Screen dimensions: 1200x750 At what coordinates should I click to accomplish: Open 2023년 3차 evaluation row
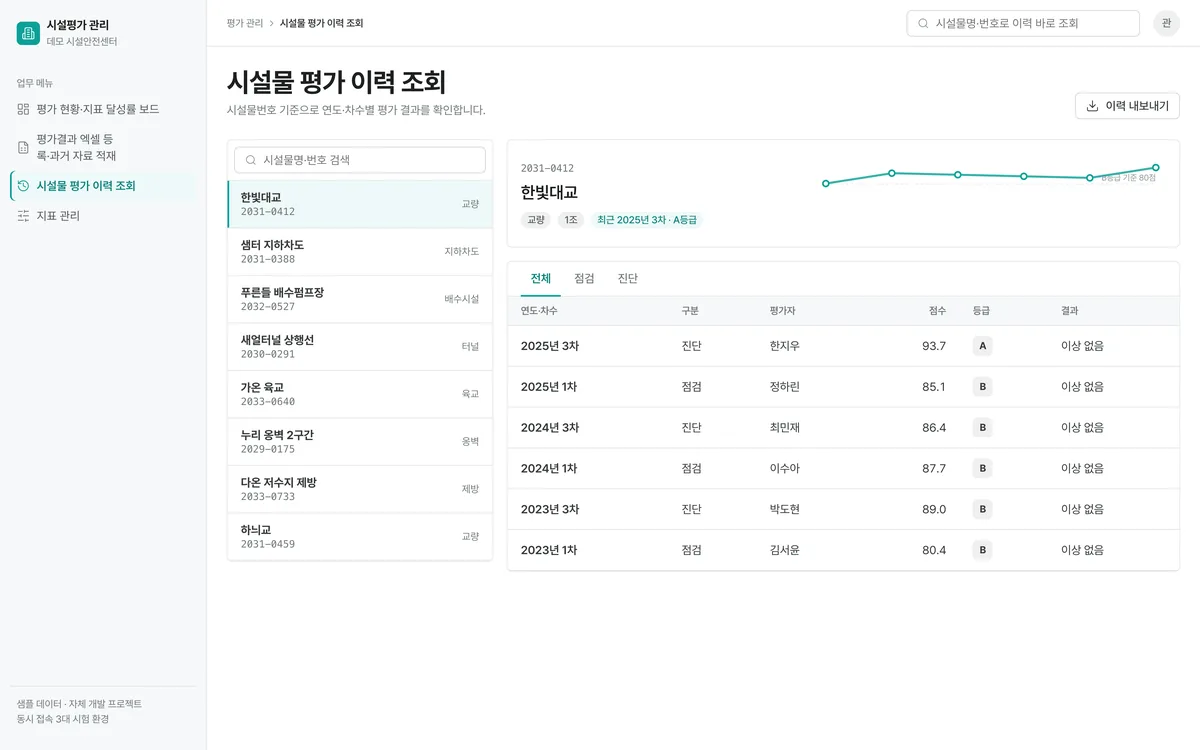843,509
